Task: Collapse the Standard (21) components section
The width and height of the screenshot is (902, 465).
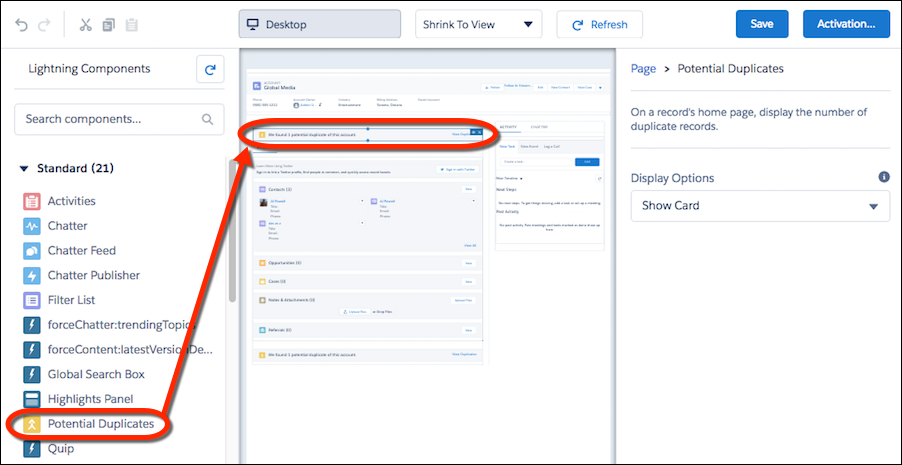Action: [x=24, y=169]
